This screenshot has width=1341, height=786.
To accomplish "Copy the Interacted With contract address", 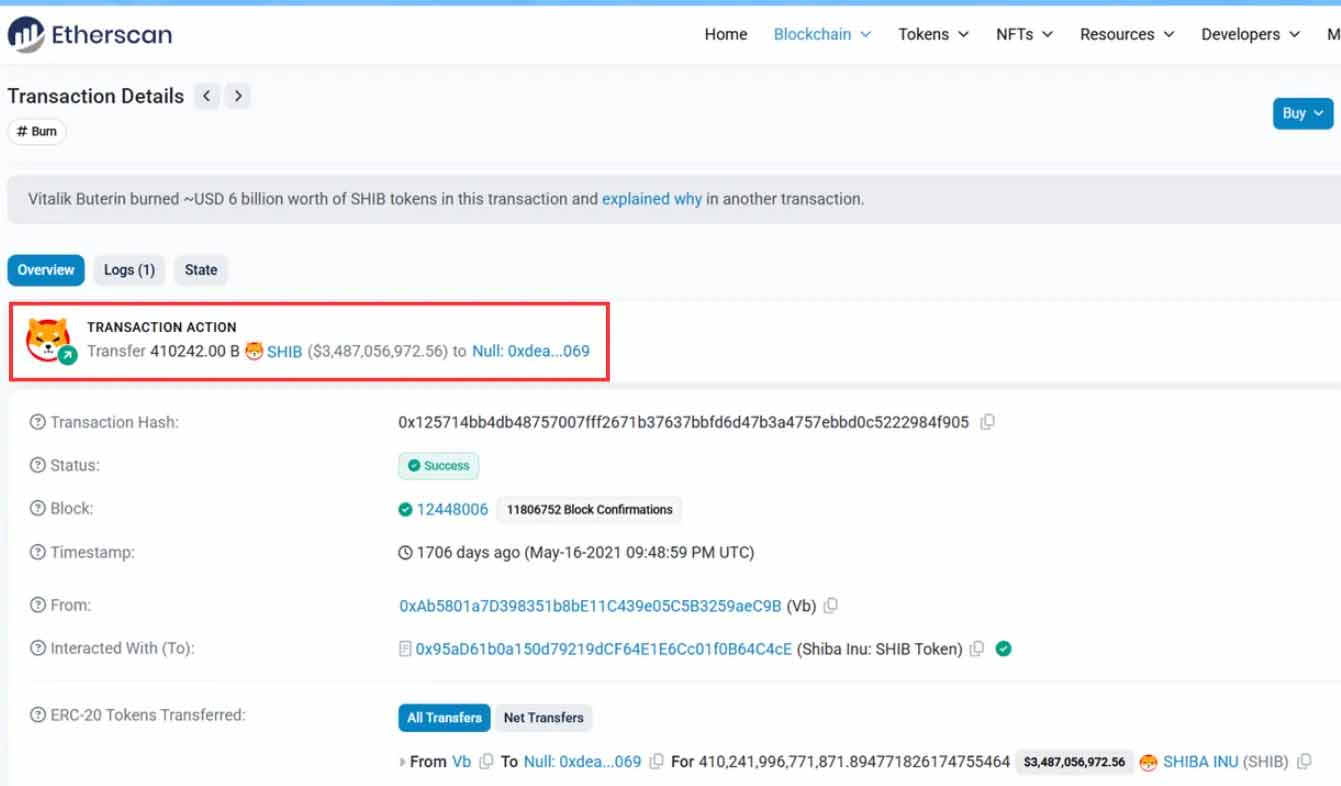I will pyautogui.click(x=977, y=649).
